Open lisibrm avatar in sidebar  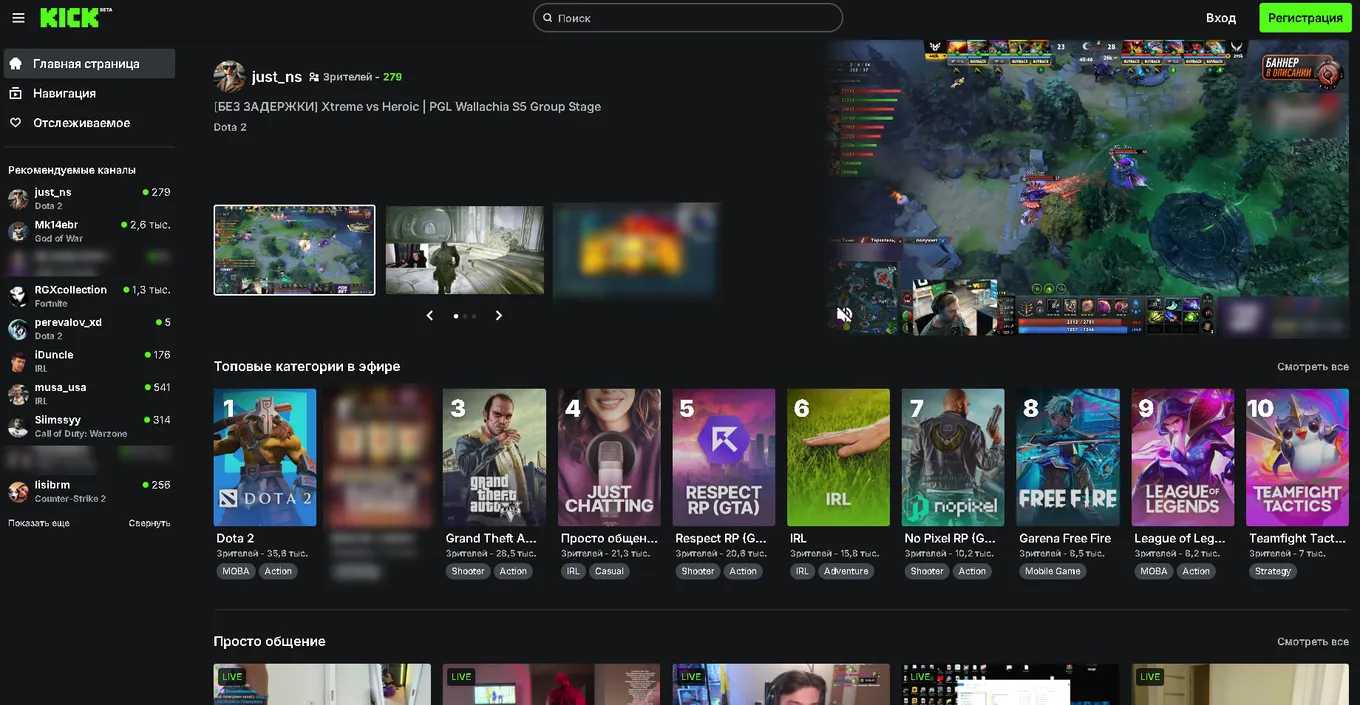[18, 491]
